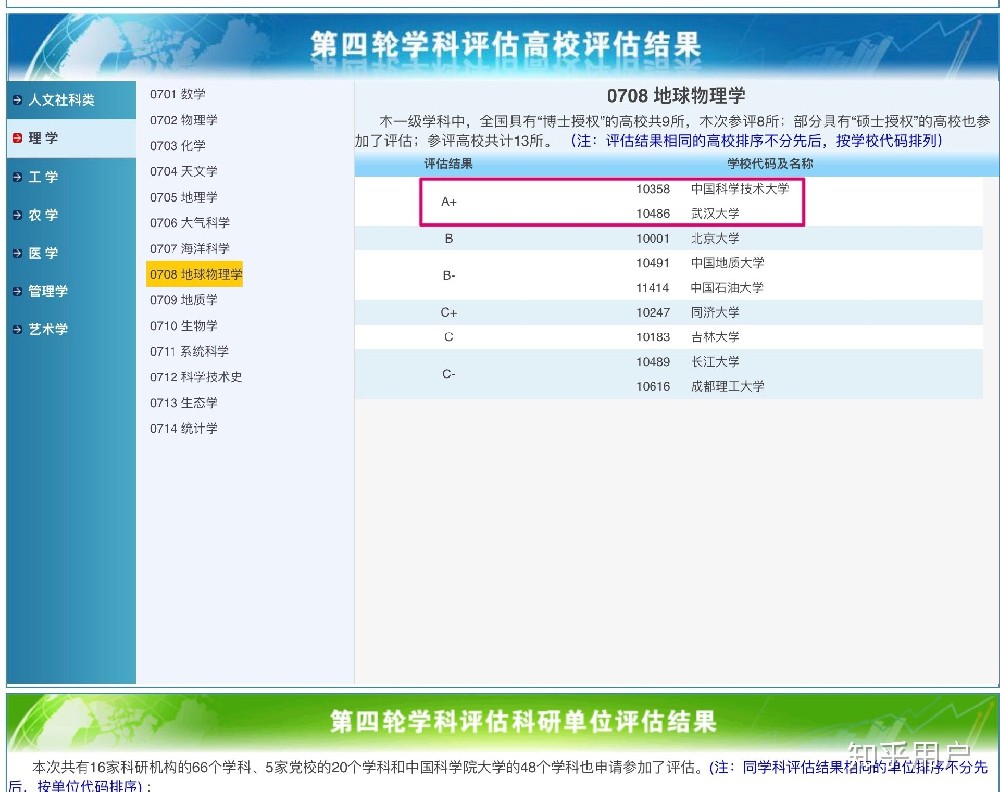Click arrow icon beside 管理学

[x=17, y=291]
